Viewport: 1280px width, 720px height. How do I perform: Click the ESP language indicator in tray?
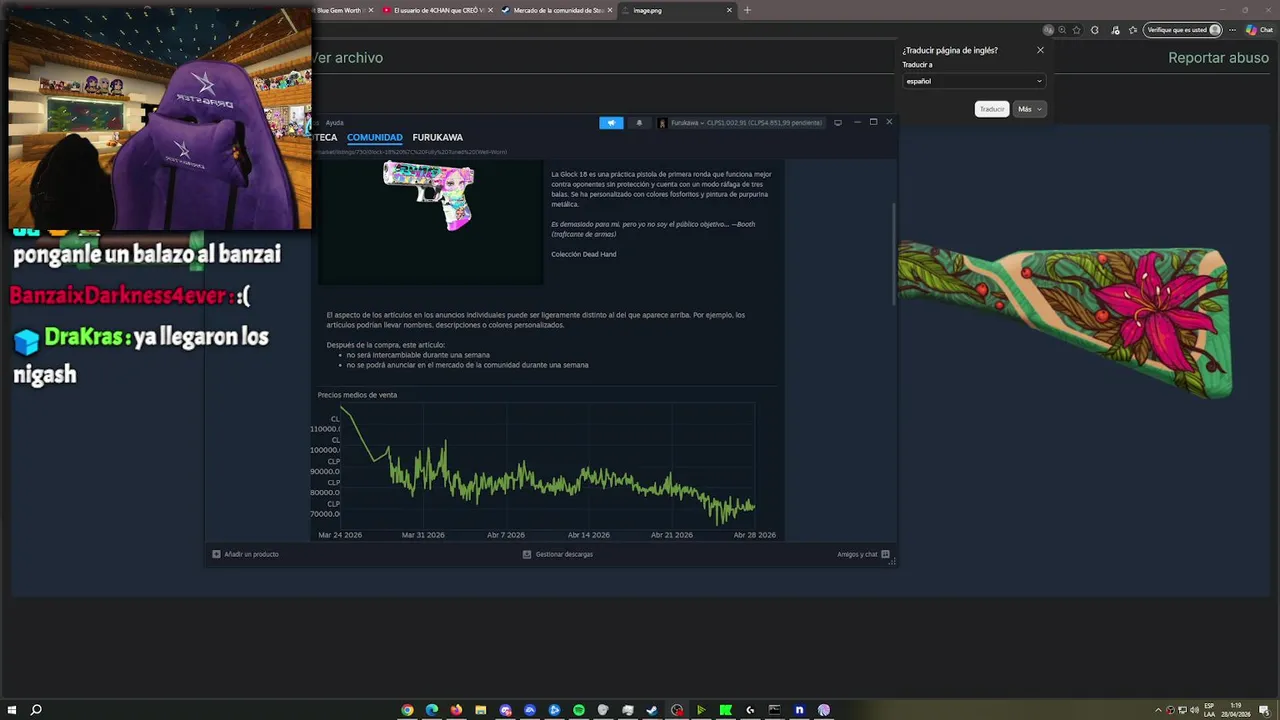1210,710
